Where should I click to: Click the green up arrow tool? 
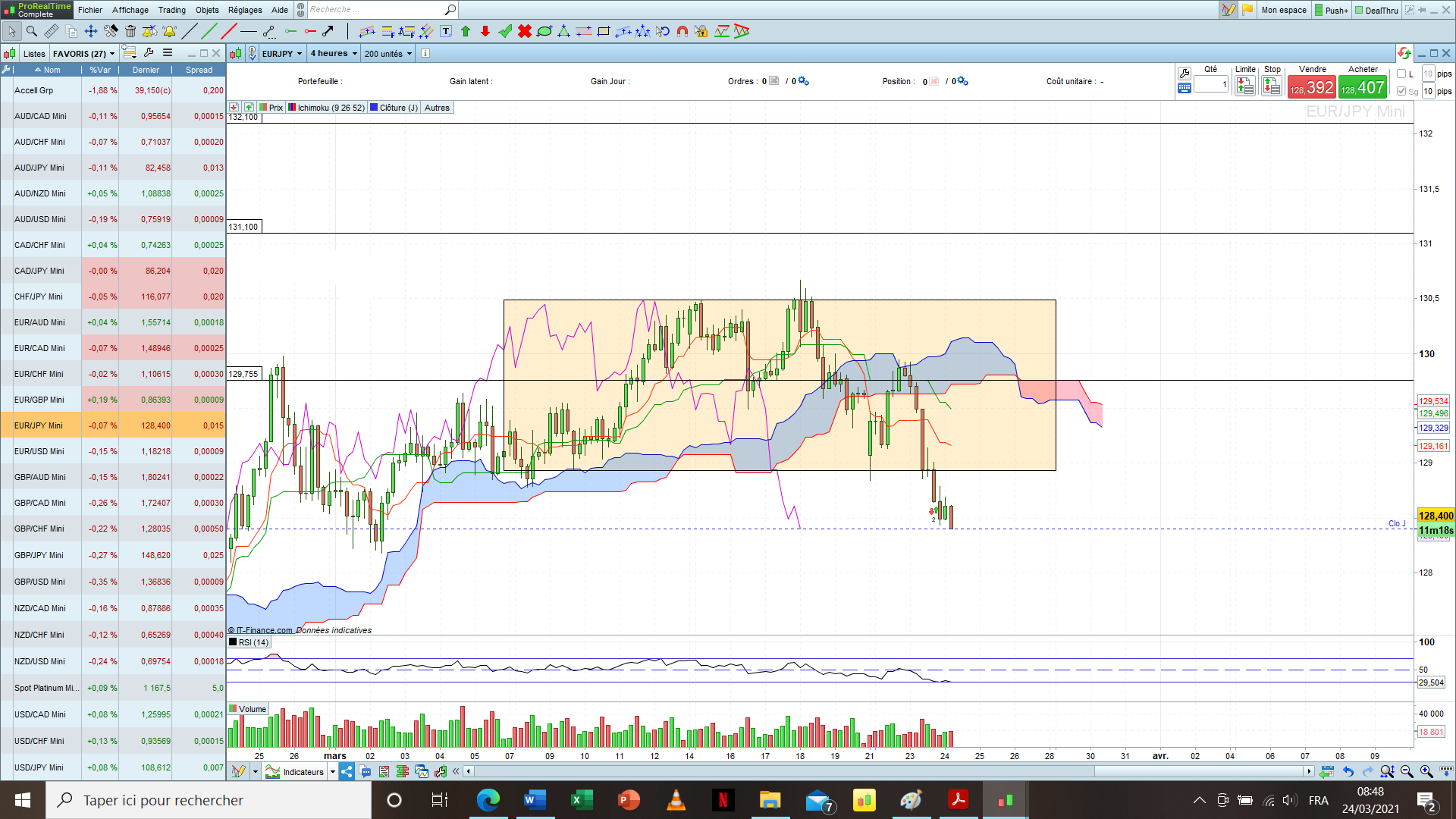tap(466, 31)
